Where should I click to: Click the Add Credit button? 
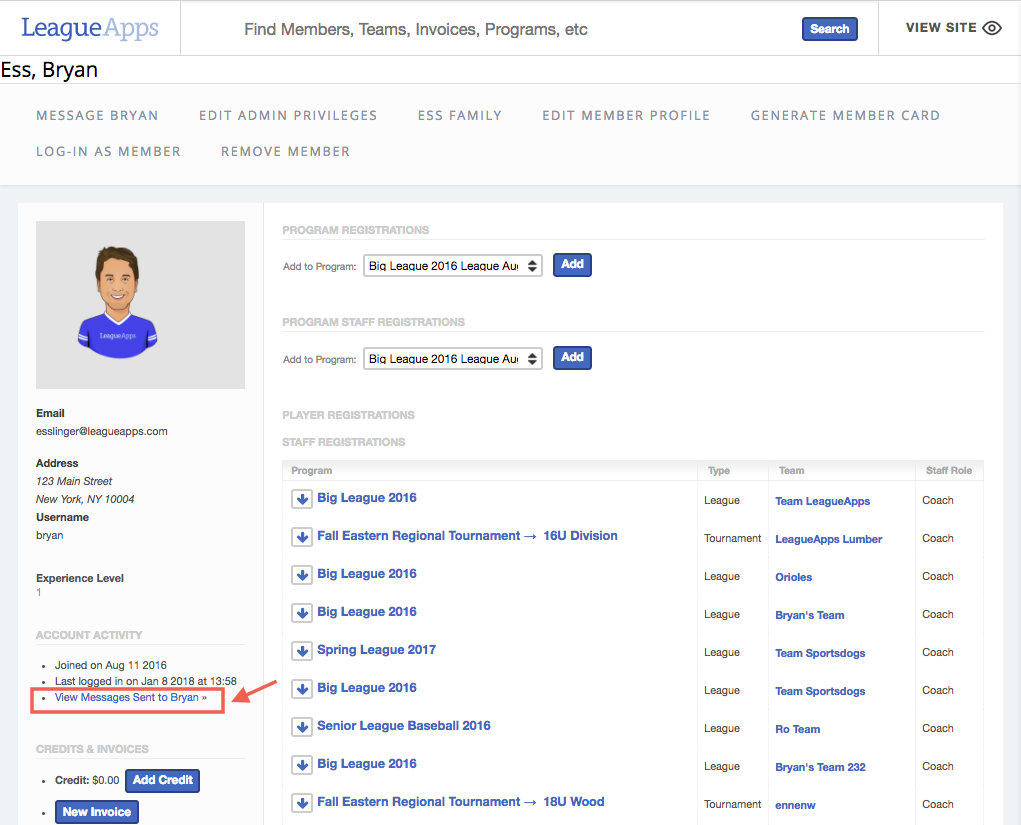click(x=163, y=780)
